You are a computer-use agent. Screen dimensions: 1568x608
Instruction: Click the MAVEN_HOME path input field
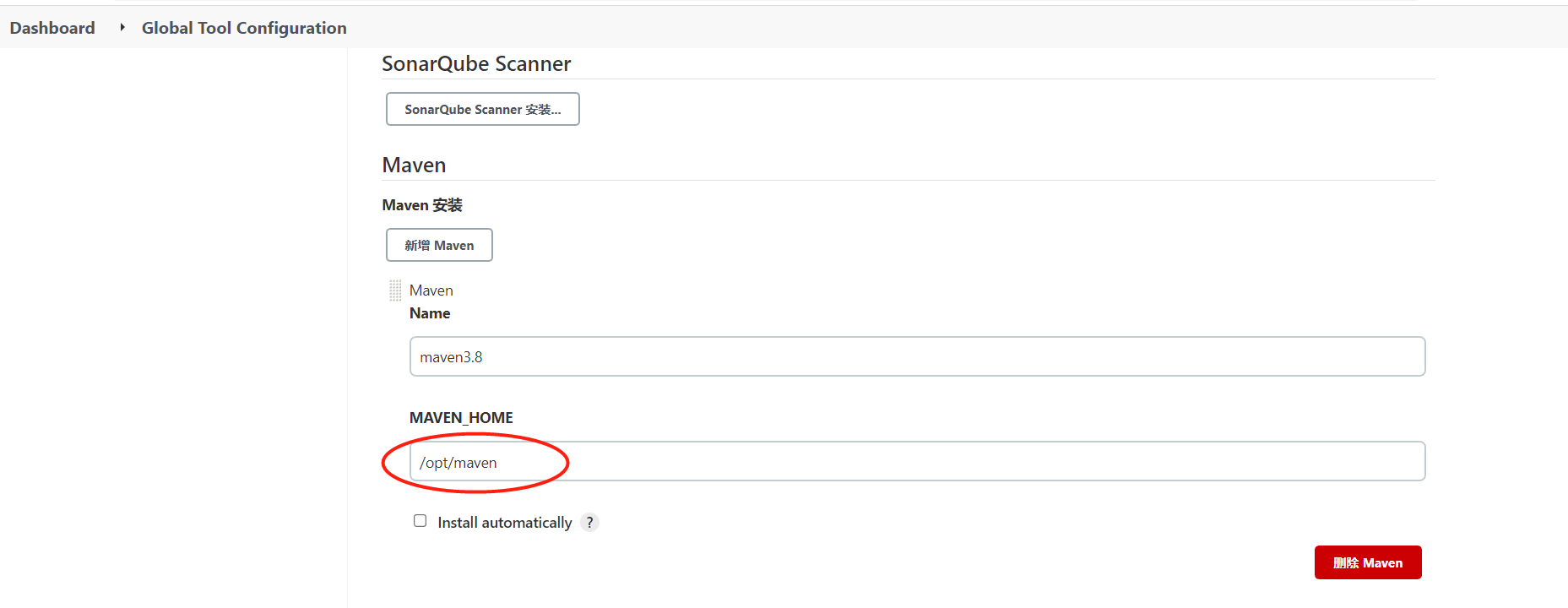click(x=917, y=462)
